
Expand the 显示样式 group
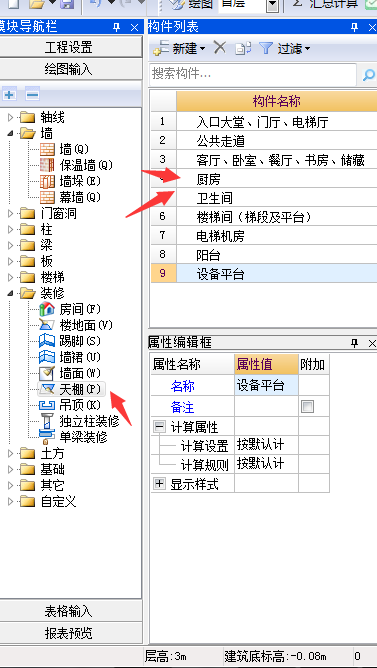coord(159,484)
